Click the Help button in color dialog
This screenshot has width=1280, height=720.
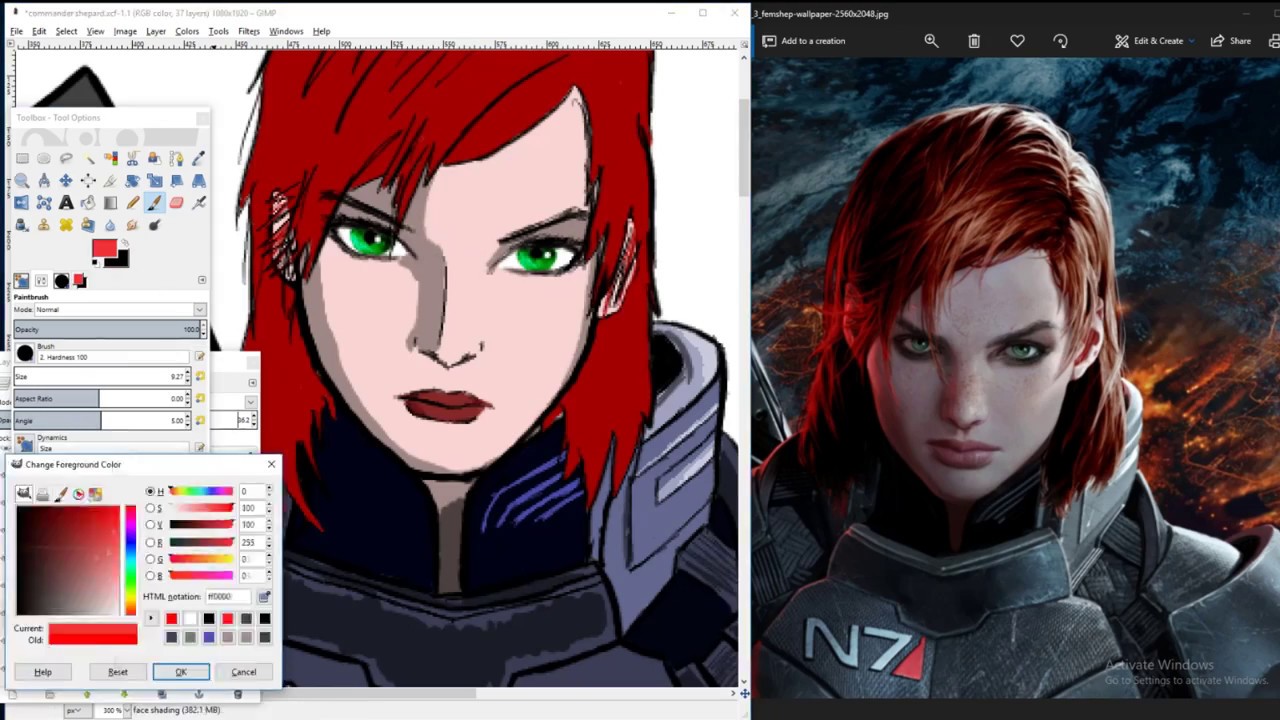(43, 672)
